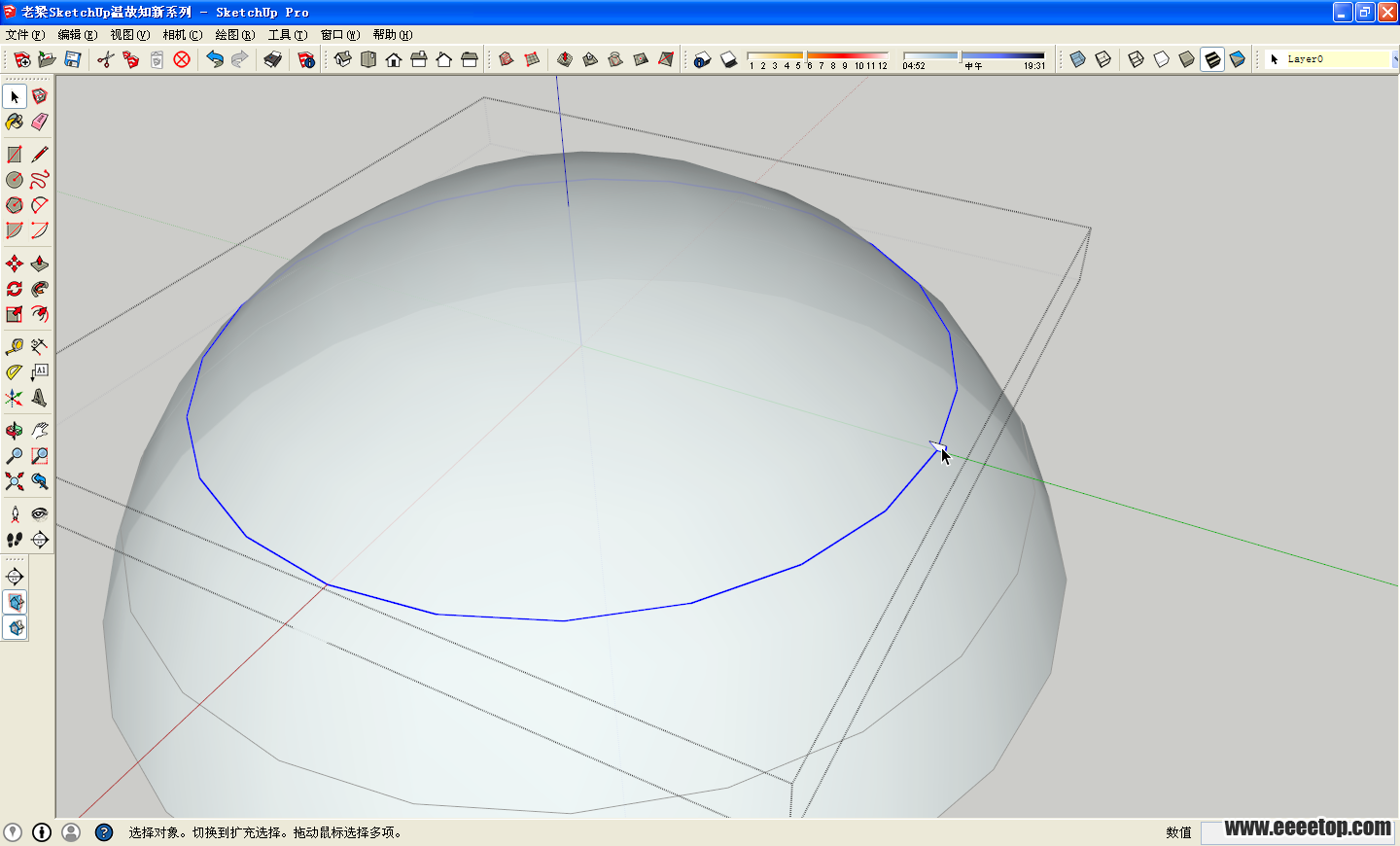Select the Dimension tool

(40, 347)
